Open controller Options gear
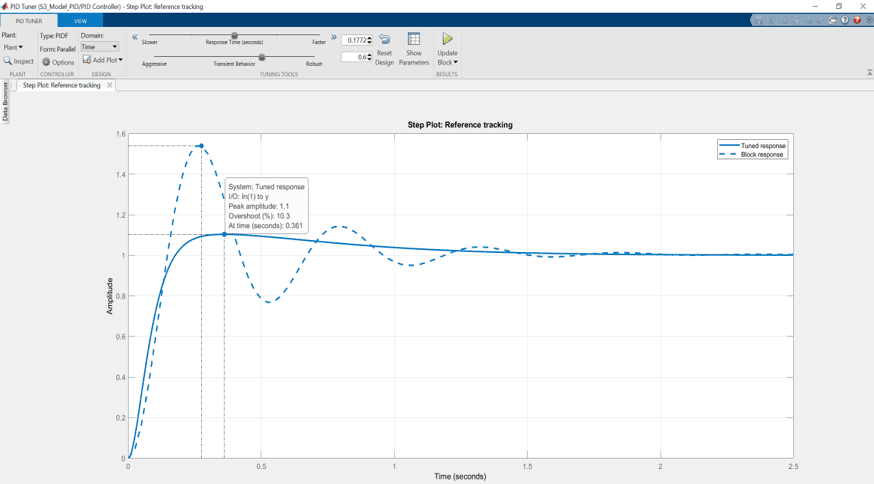Viewport: 874px width, 484px height. (x=58, y=62)
